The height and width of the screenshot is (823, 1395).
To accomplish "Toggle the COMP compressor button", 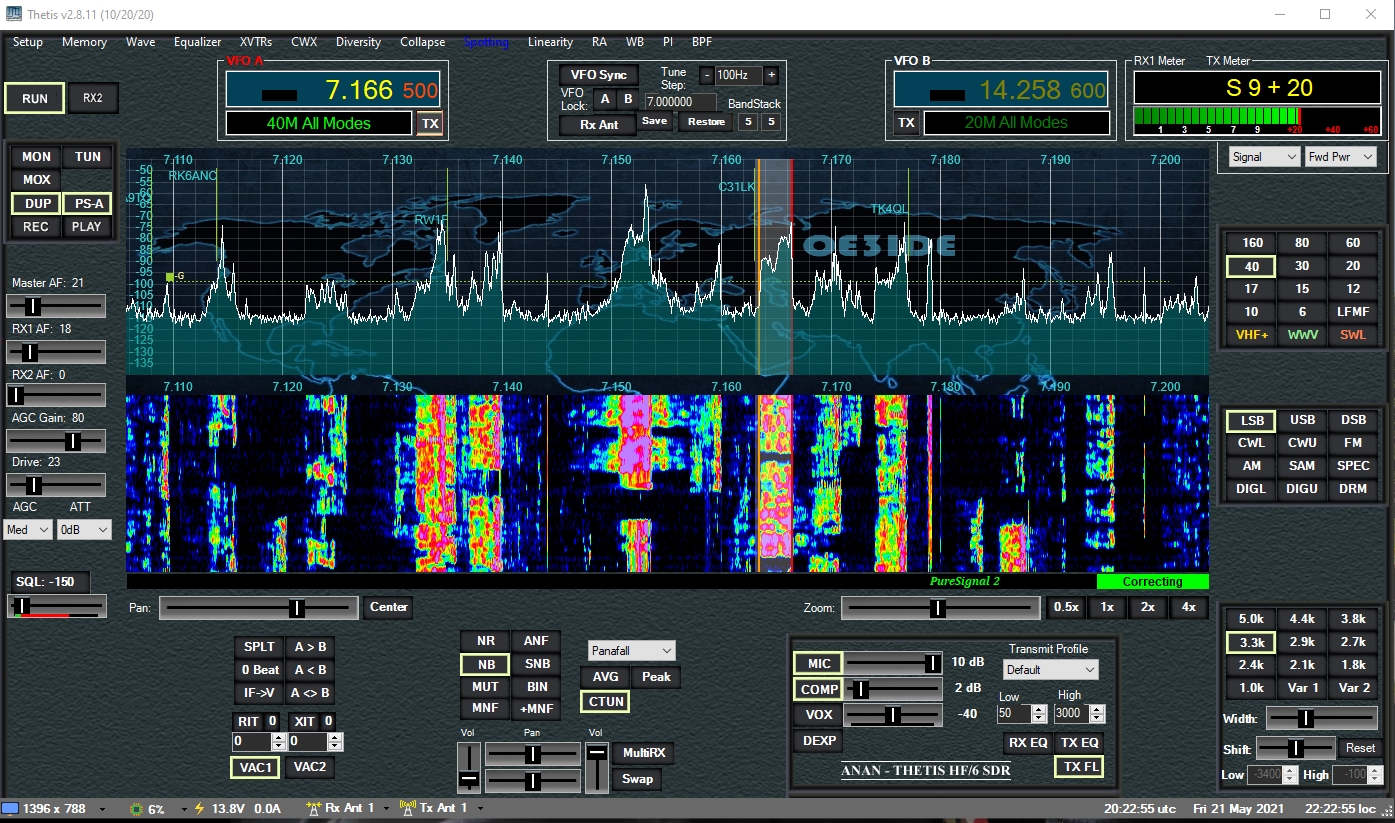I will pos(819,690).
